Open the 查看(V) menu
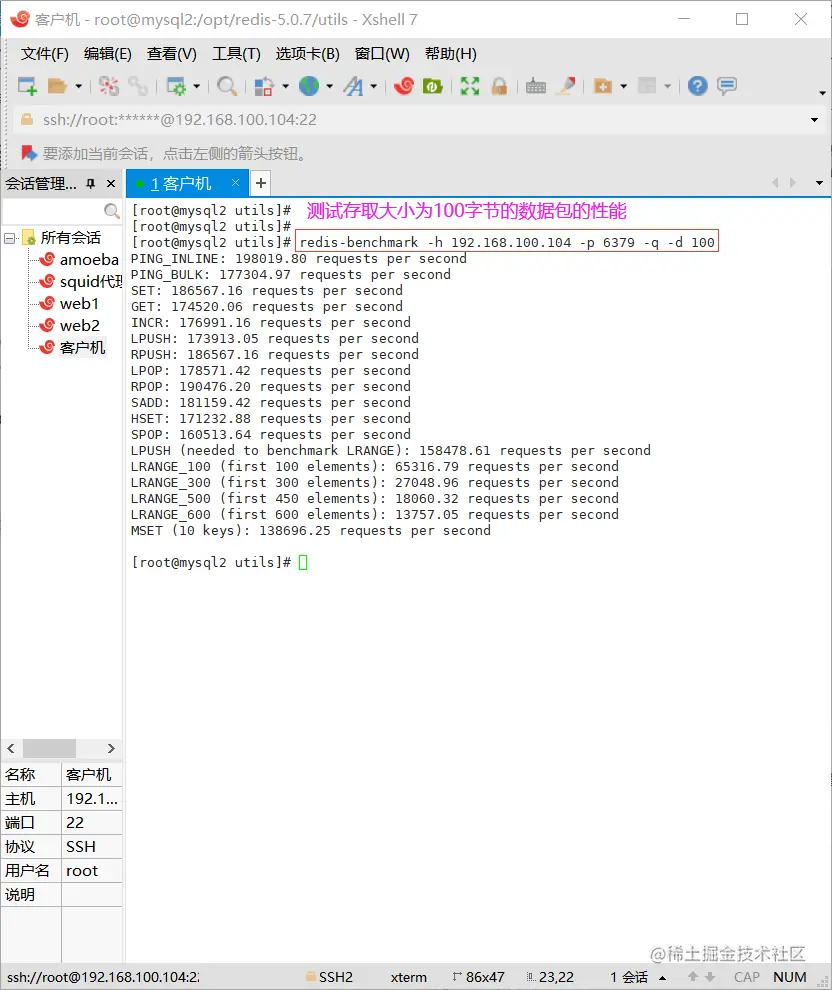This screenshot has height=990, width=832. 172,54
